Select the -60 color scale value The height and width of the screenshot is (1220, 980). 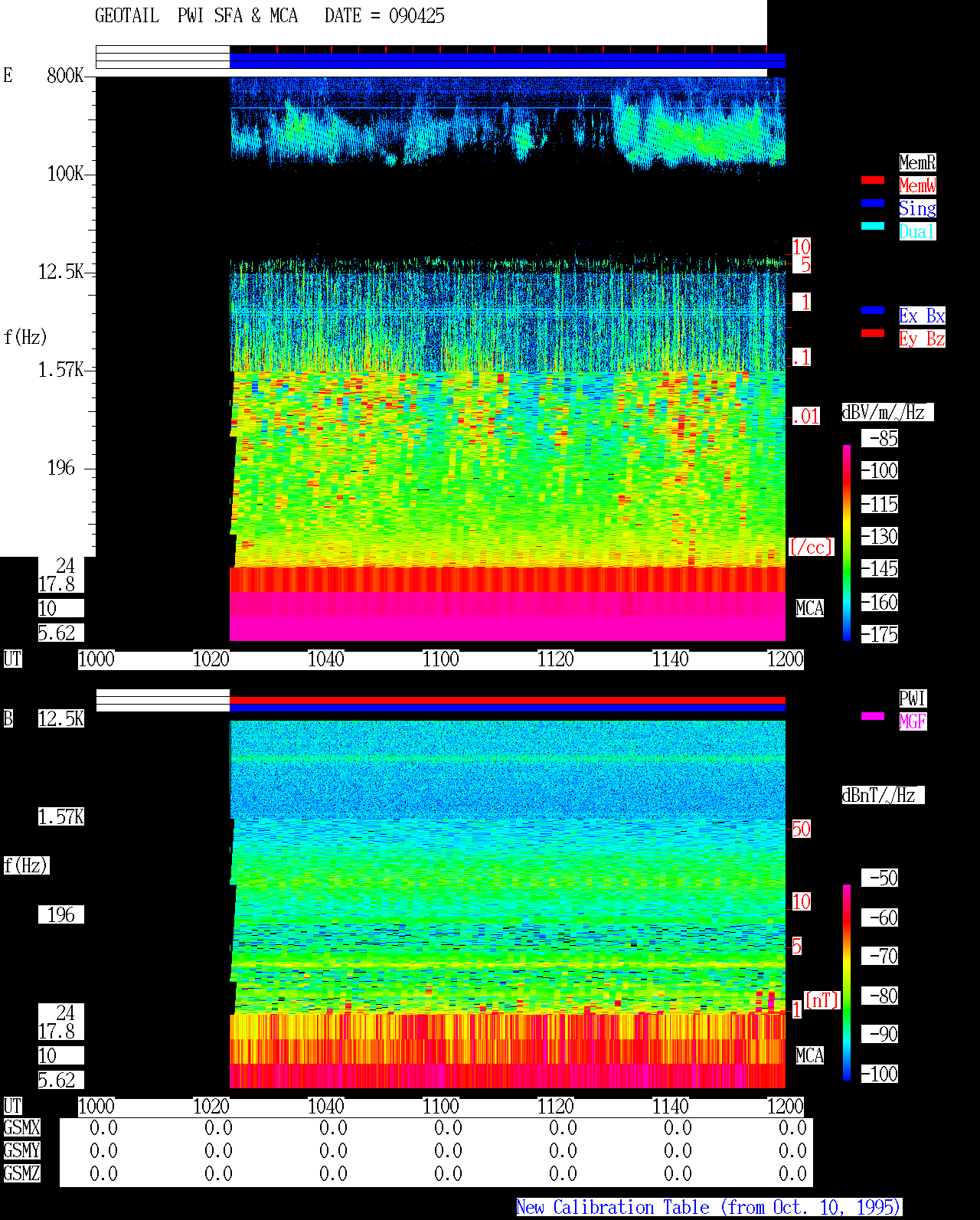click(880, 917)
